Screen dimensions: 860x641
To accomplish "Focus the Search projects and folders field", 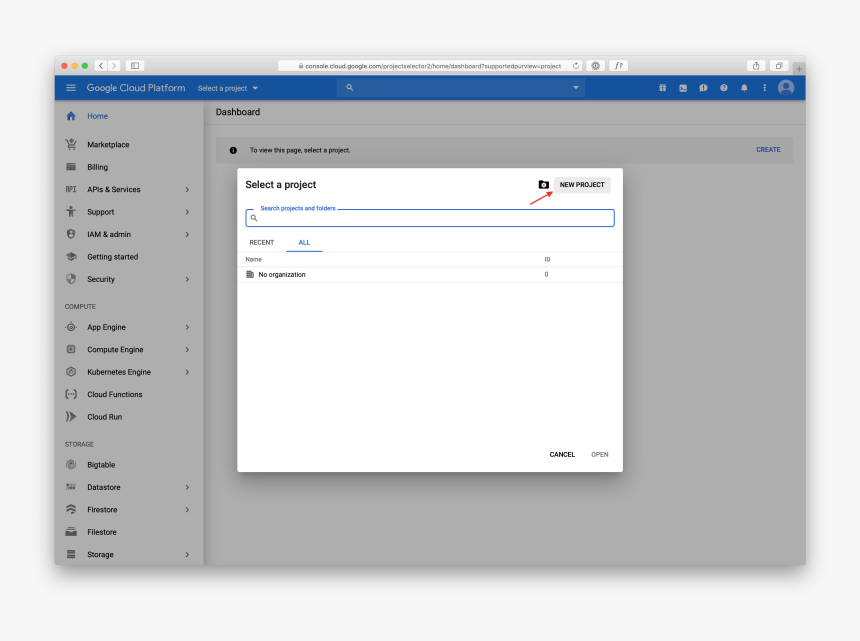I will 430,218.
